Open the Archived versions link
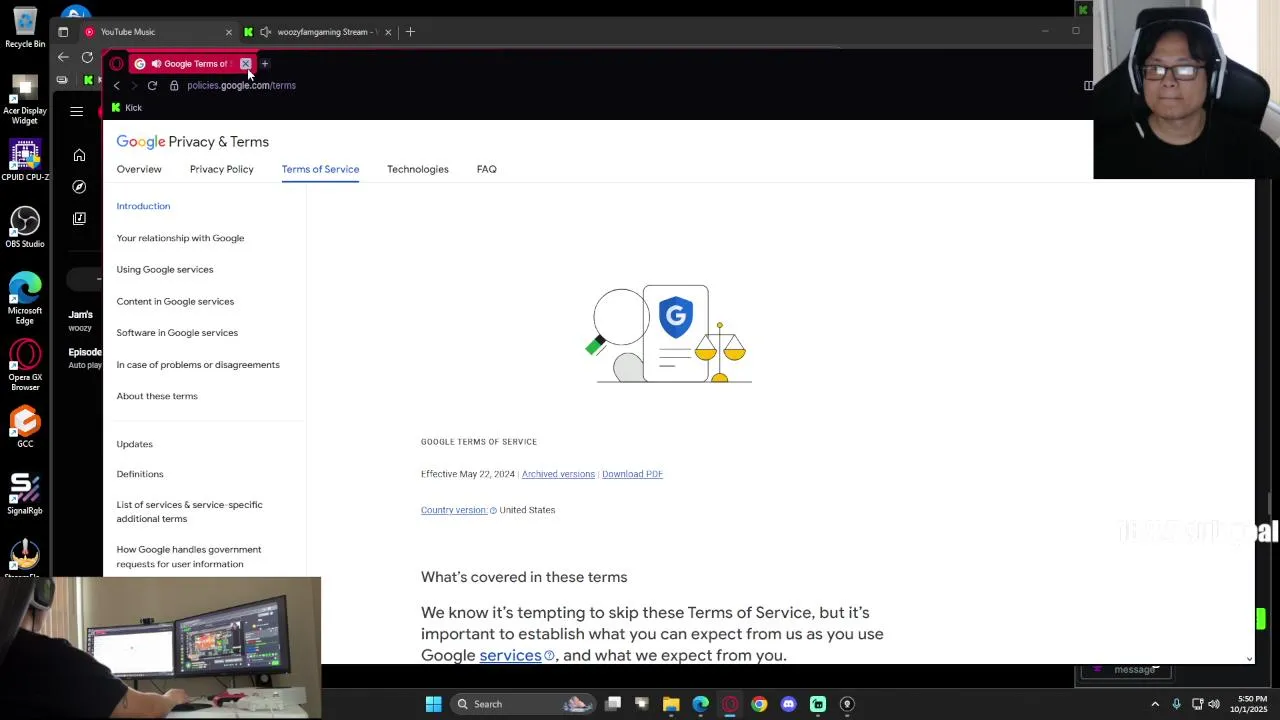Image resolution: width=1280 pixels, height=720 pixels. coord(558,474)
